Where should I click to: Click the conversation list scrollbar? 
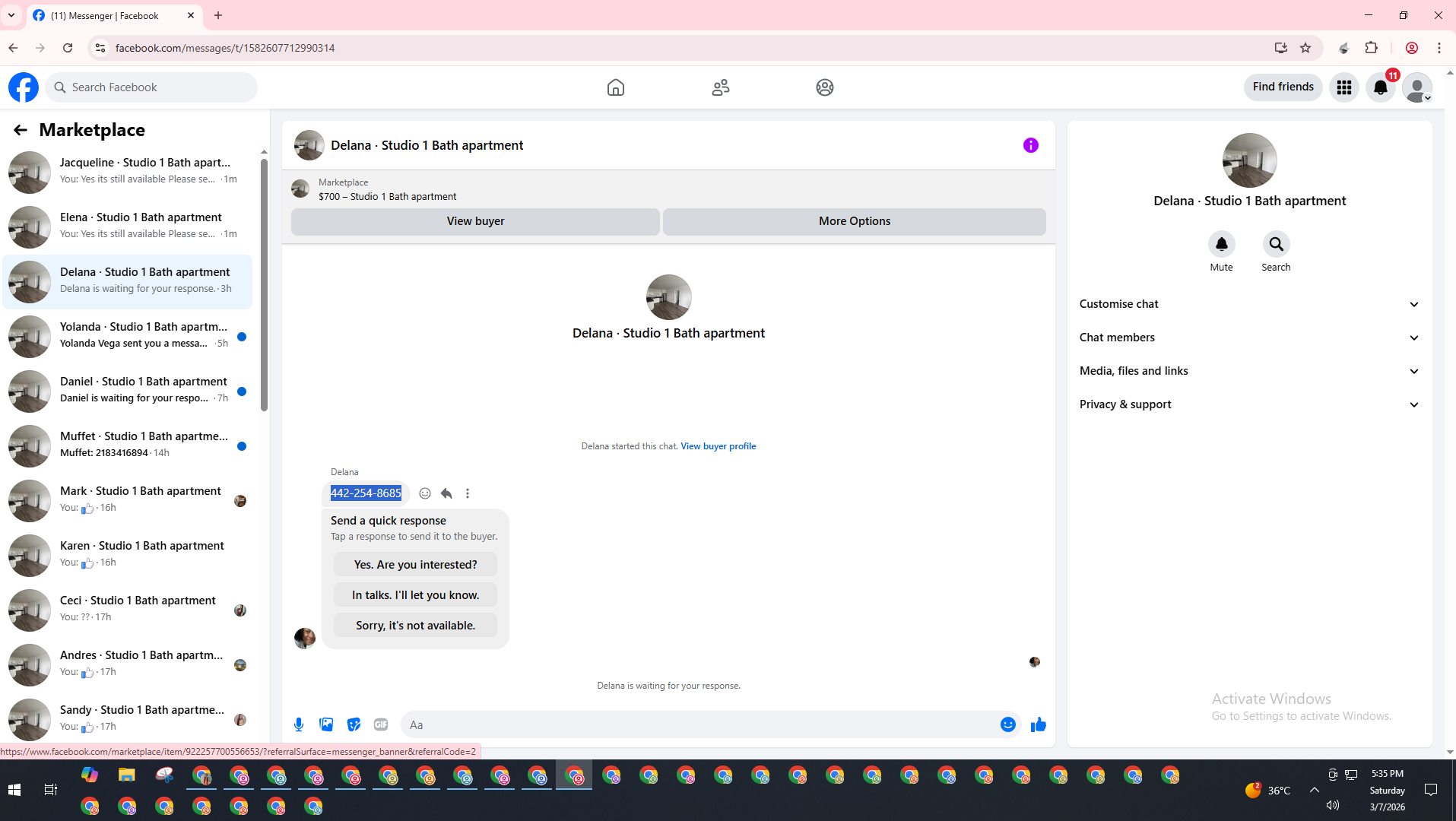[264, 285]
